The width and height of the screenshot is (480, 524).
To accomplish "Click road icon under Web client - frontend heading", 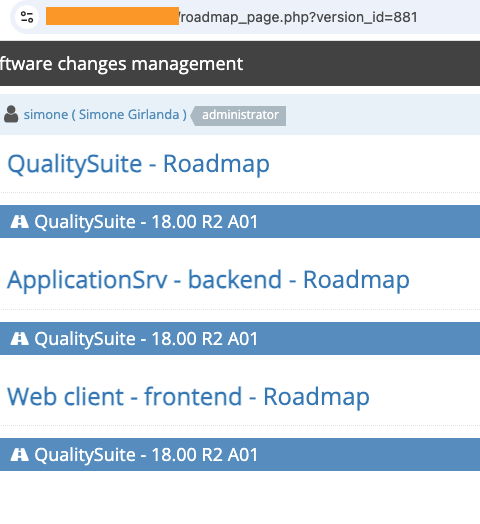I will (19, 455).
